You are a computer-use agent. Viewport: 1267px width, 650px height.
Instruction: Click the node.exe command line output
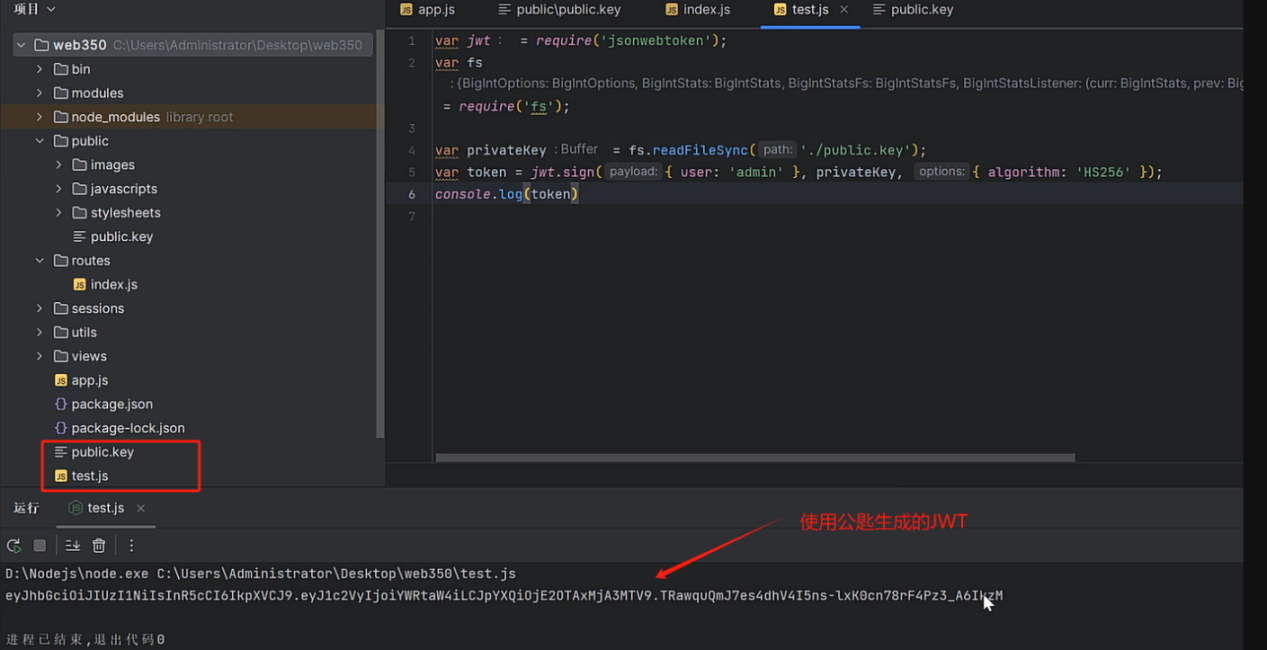pyautogui.click(x=260, y=574)
